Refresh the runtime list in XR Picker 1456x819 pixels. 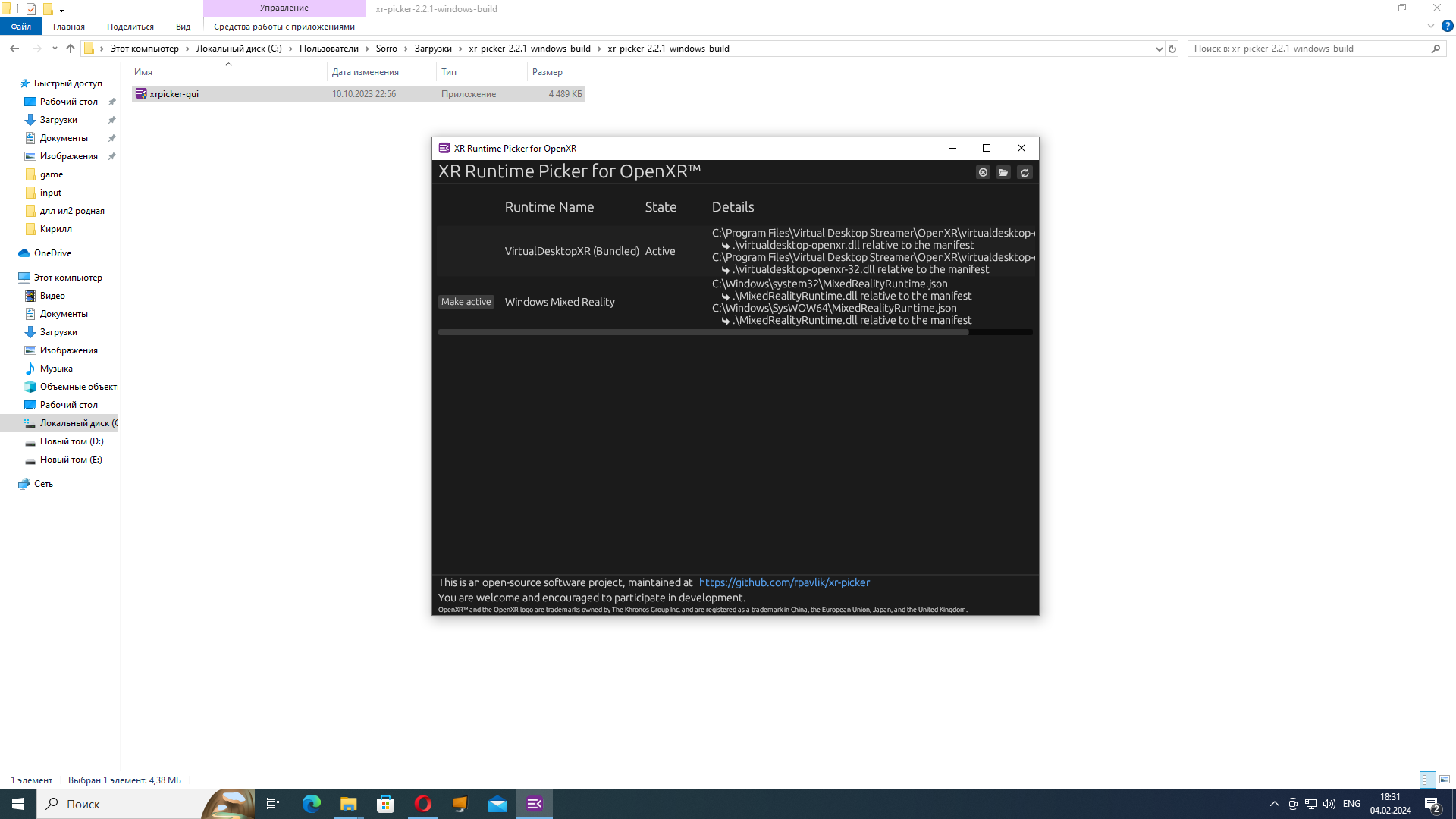(x=1025, y=173)
